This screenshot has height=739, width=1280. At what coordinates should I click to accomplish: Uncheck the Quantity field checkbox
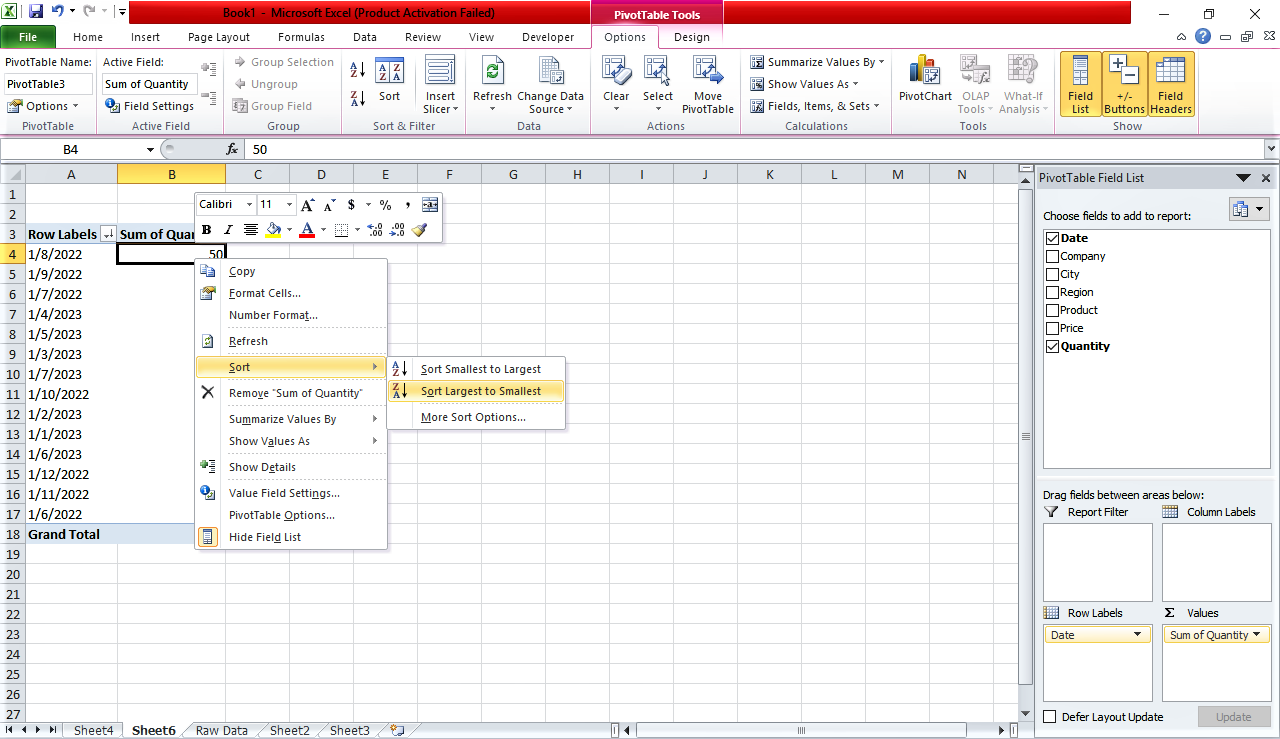click(x=1052, y=346)
